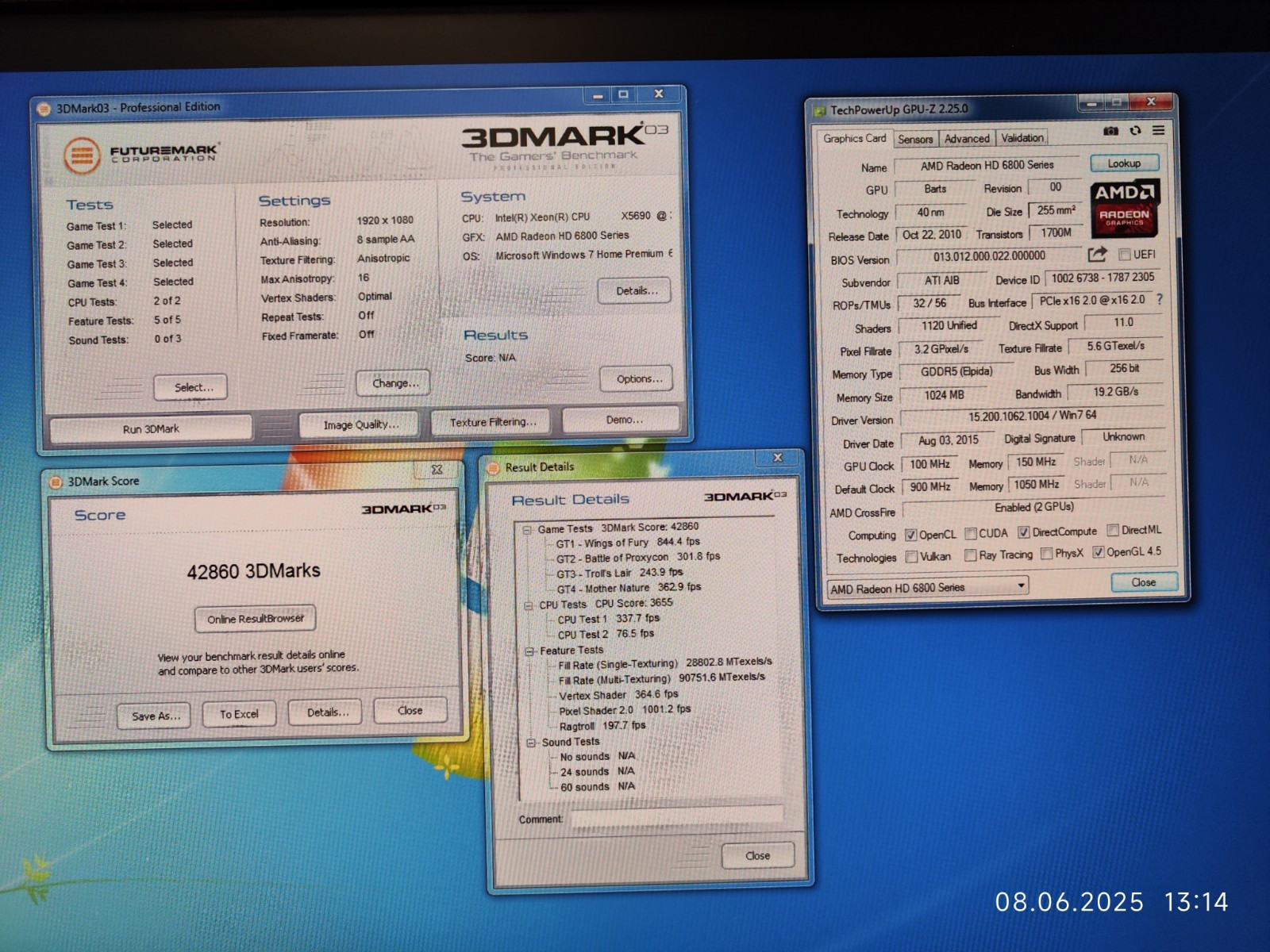Viewport: 1270px width, 952px height.
Task: Click the Result Details window title icon
Action: (494, 467)
